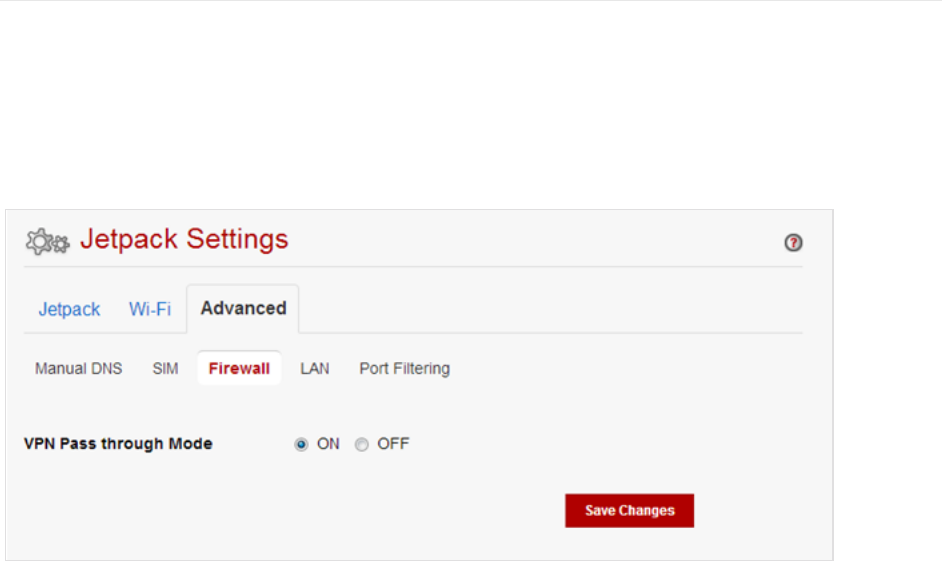
Task: Click the ON text label
Action: 328,444
